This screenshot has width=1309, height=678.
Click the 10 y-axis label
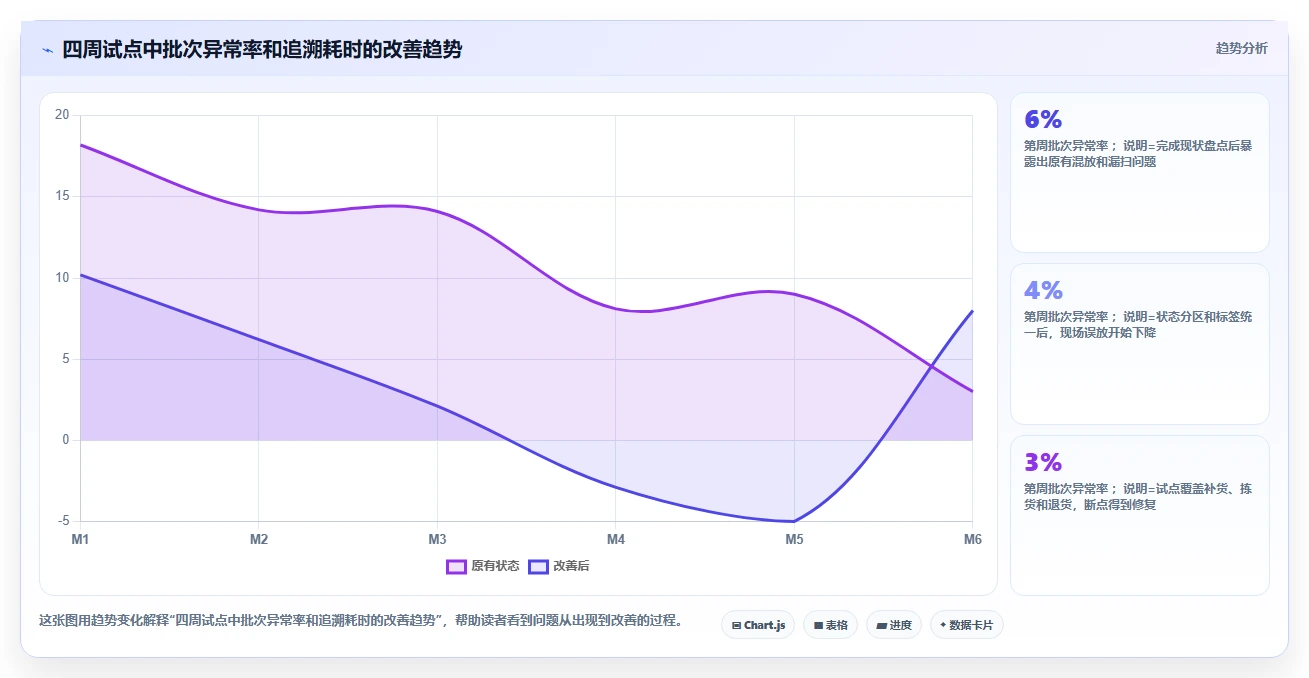[x=62, y=277]
